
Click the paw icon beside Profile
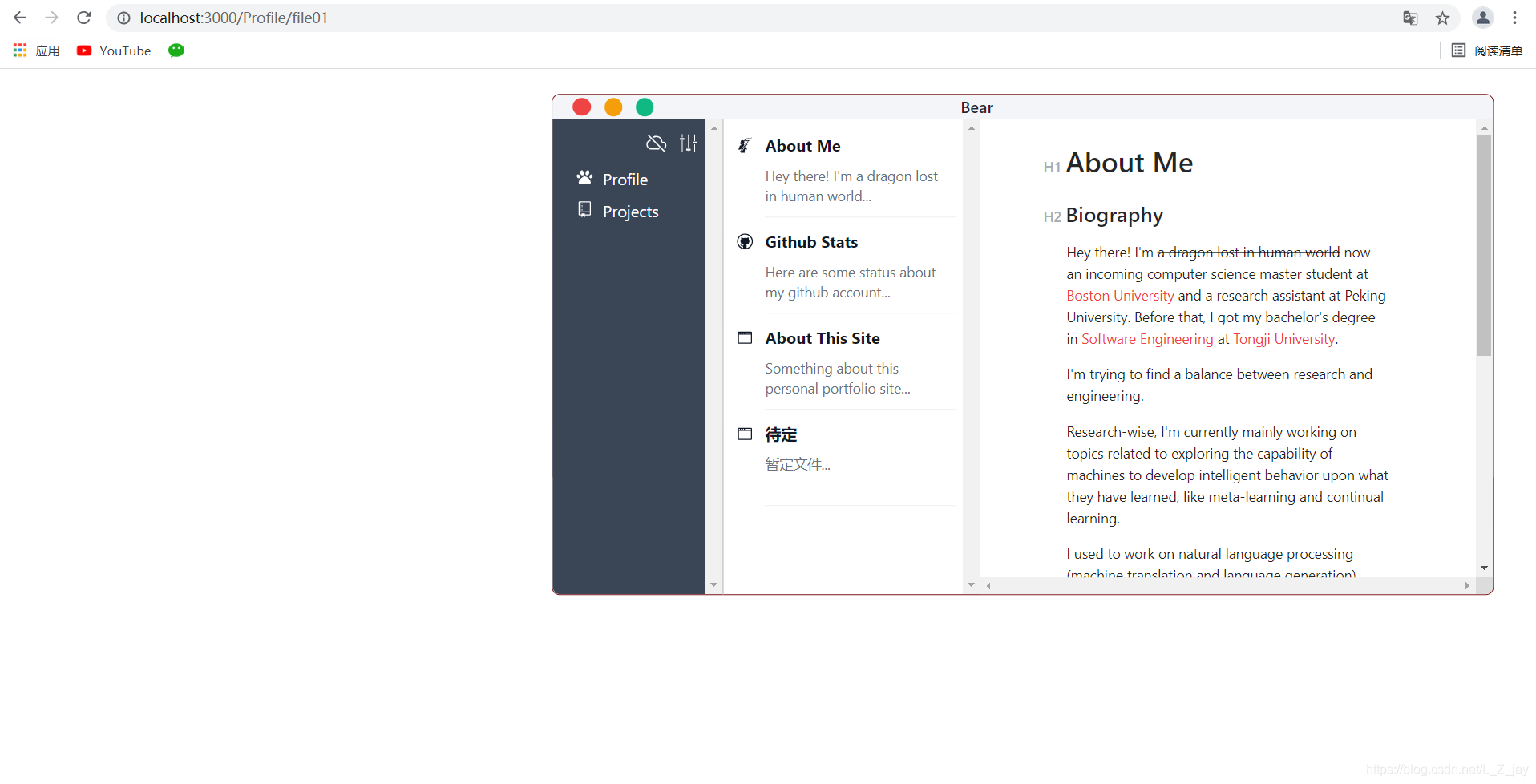tap(584, 178)
